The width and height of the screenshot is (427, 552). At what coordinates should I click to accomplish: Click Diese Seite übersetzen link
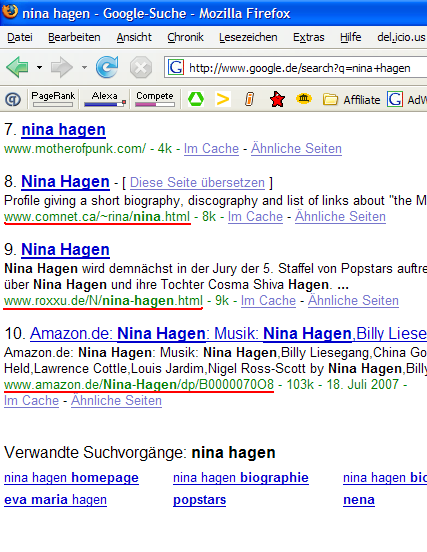point(197,183)
